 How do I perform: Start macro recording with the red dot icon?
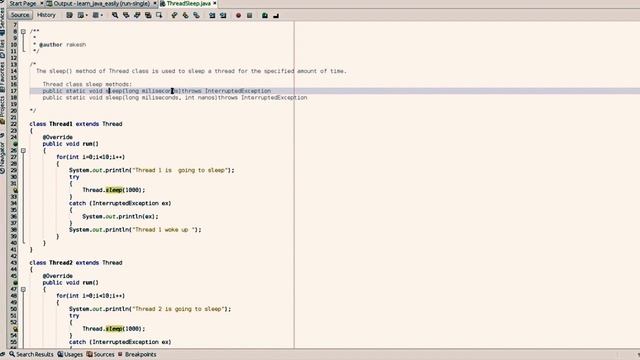pos(238,15)
